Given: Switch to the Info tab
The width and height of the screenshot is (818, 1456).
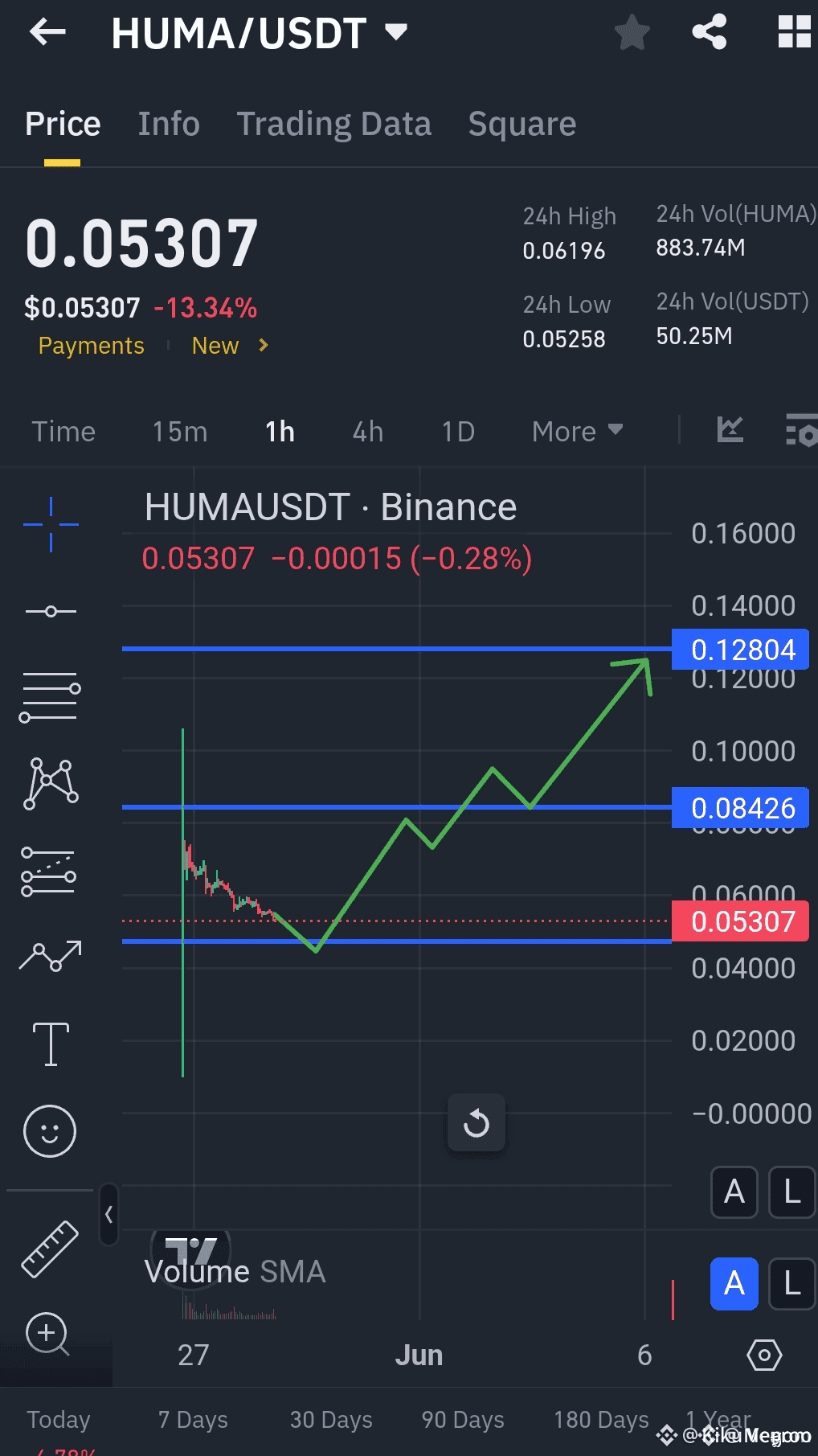Looking at the screenshot, I should (x=169, y=124).
